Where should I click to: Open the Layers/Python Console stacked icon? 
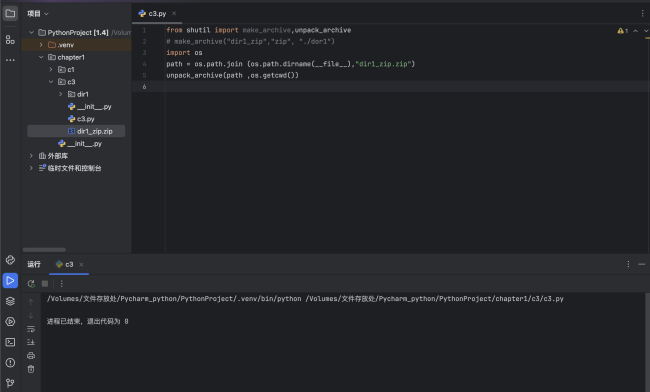point(10,301)
